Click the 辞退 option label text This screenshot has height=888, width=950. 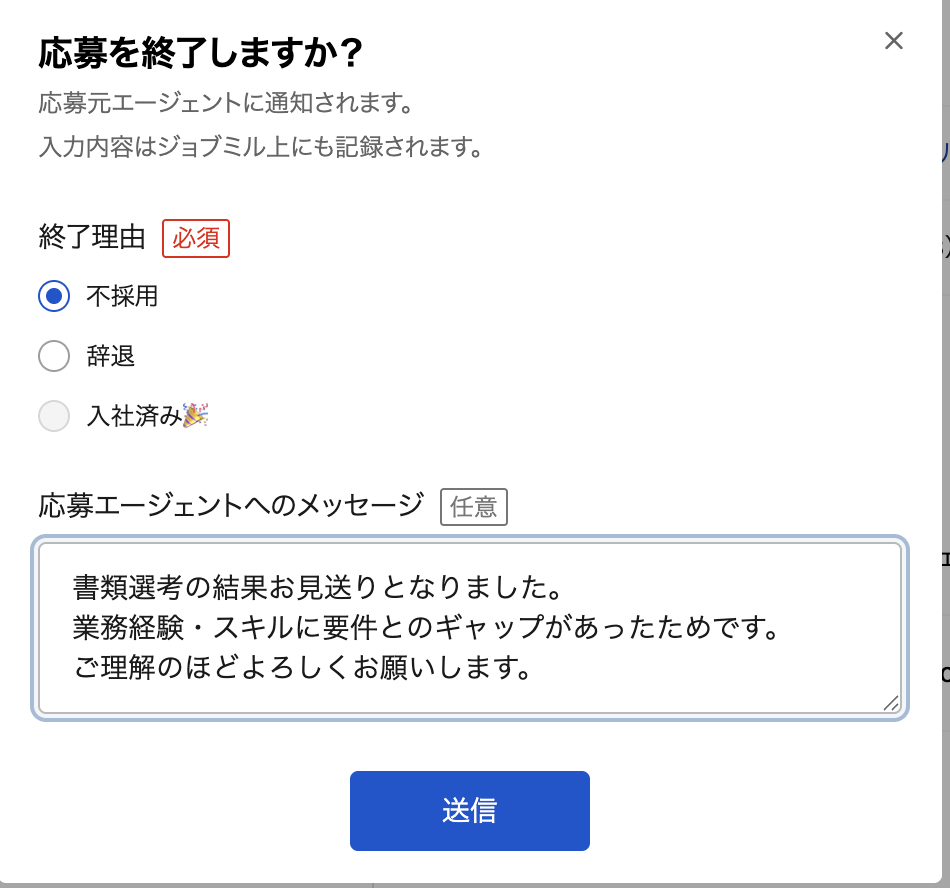click(x=111, y=356)
